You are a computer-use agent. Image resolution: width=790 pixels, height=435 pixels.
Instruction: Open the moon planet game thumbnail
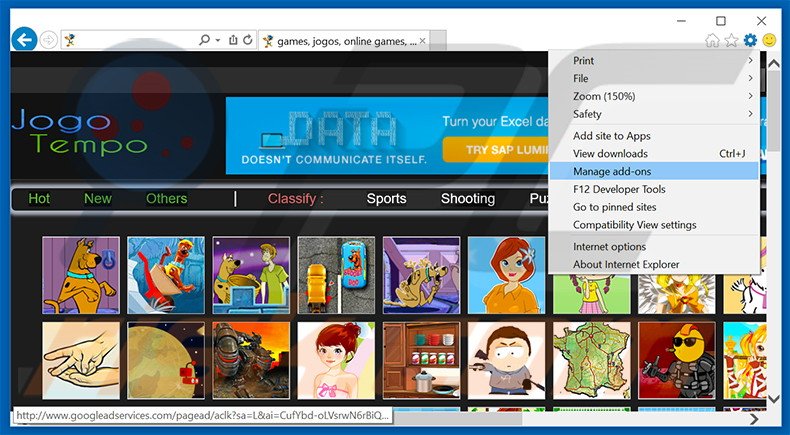[x=166, y=360]
